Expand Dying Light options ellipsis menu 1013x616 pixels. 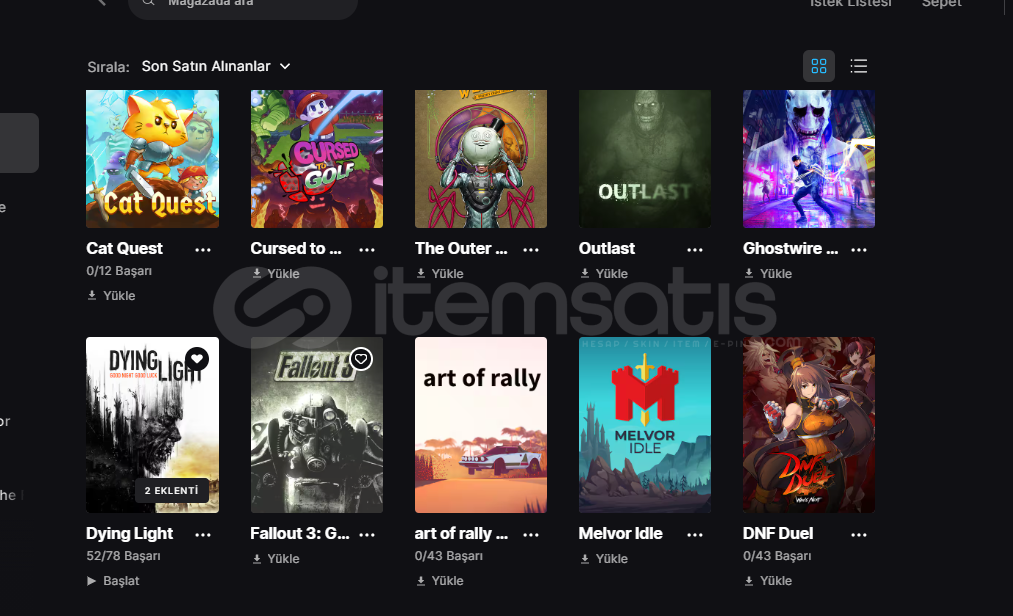click(203, 535)
